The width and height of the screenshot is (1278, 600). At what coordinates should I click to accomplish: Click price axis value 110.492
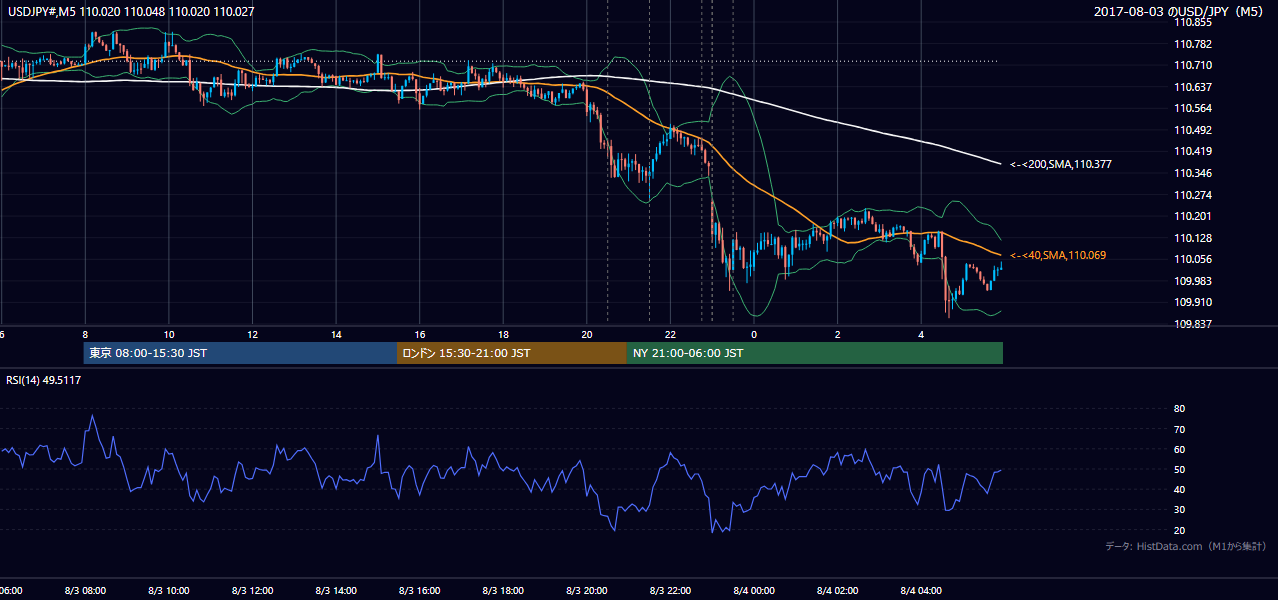click(1194, 130)
